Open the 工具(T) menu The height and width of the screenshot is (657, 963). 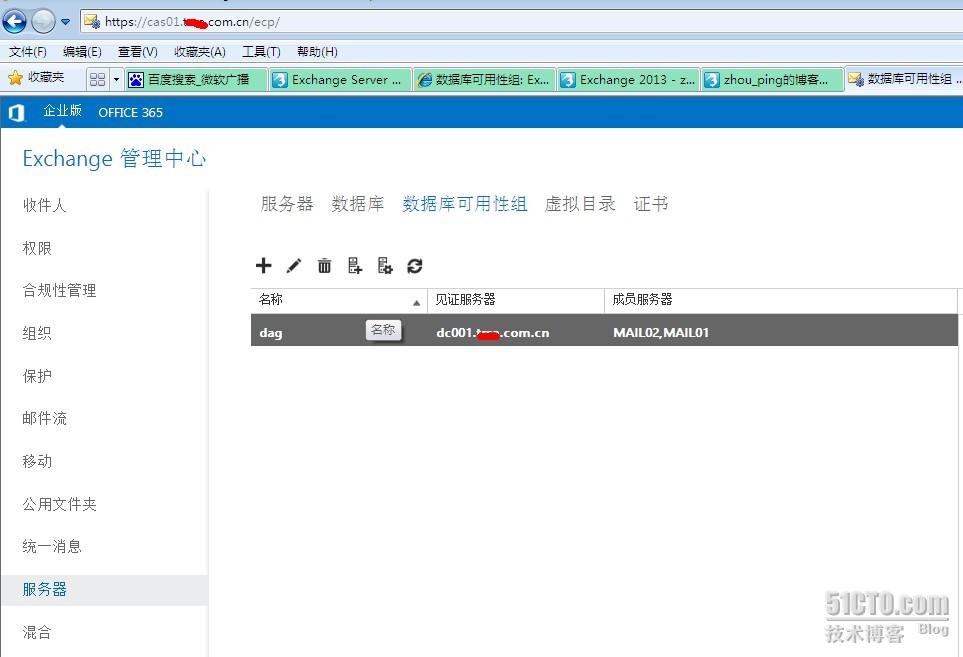[x=261, y=52]
